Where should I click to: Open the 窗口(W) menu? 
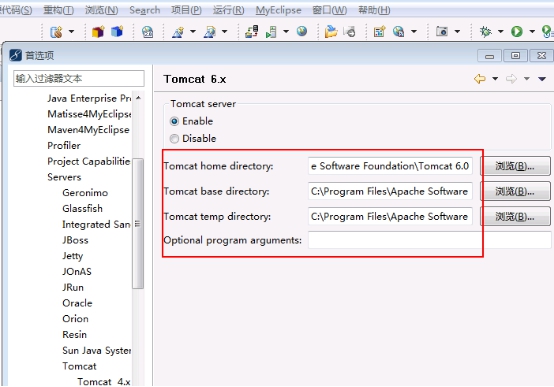click(x=330, y=10)
